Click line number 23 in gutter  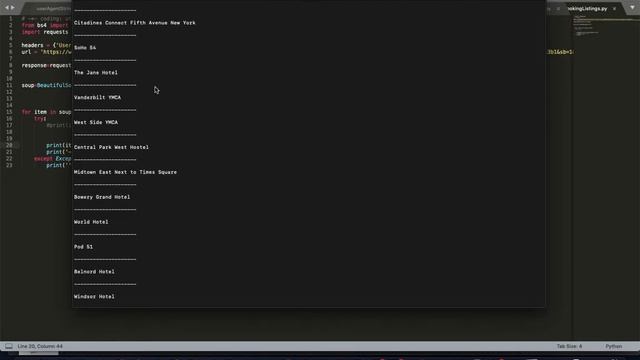[x=9, y=165]
